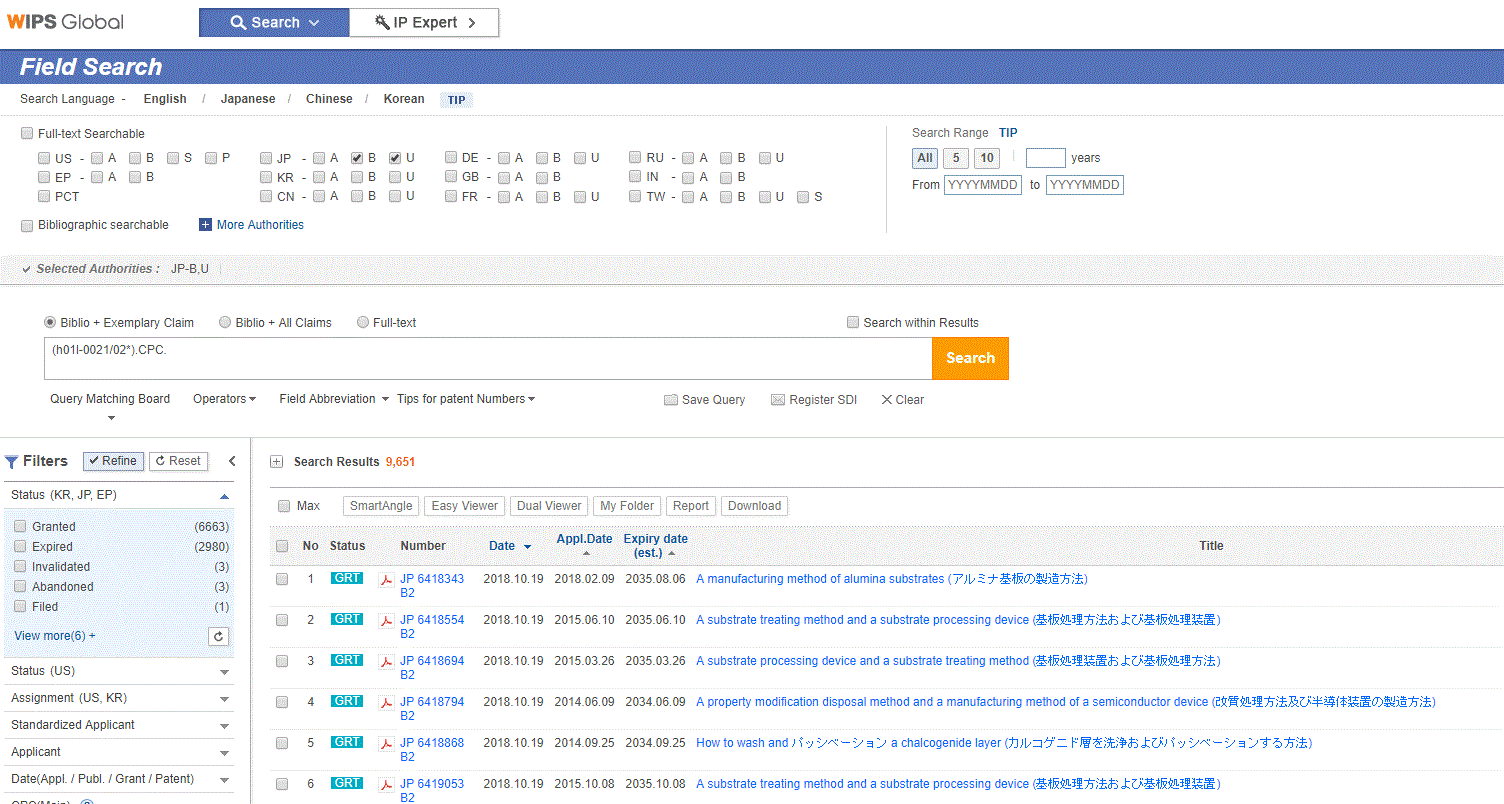Screen dimensions: 1504x804
Task: Open the JP 6418554 patent number link
Action: coord(432,620)
